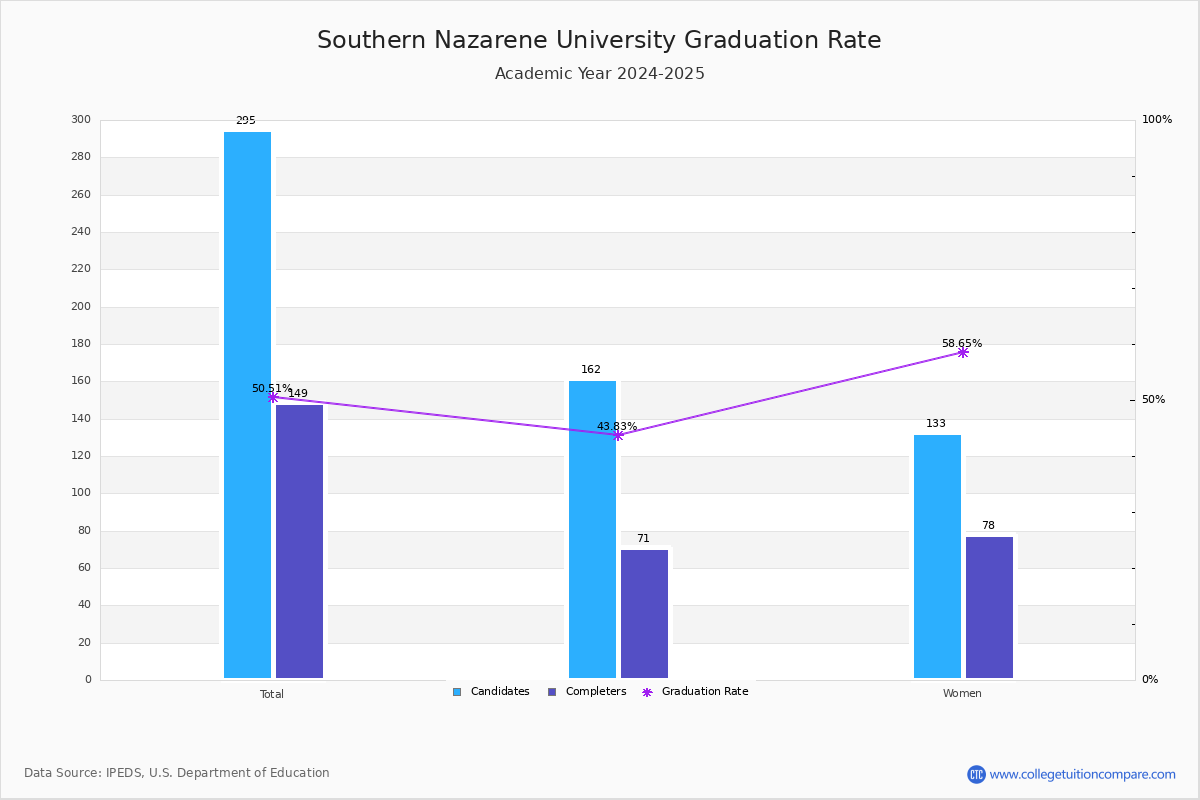1200x800 pixels.
Task: Toggle the Candidates legend entry
Action: click(x=491, y=692)
